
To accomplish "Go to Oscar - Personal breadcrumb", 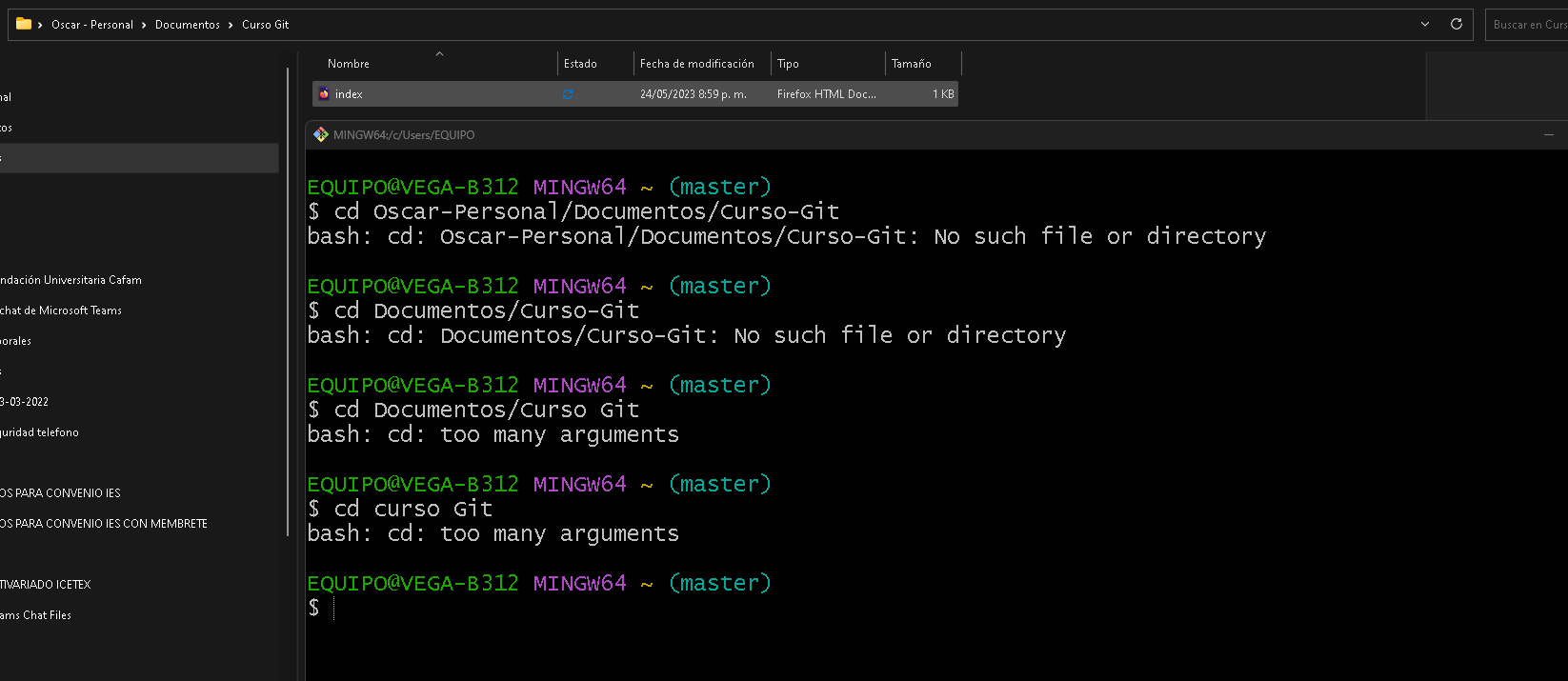I will click(x=92, y=25).
